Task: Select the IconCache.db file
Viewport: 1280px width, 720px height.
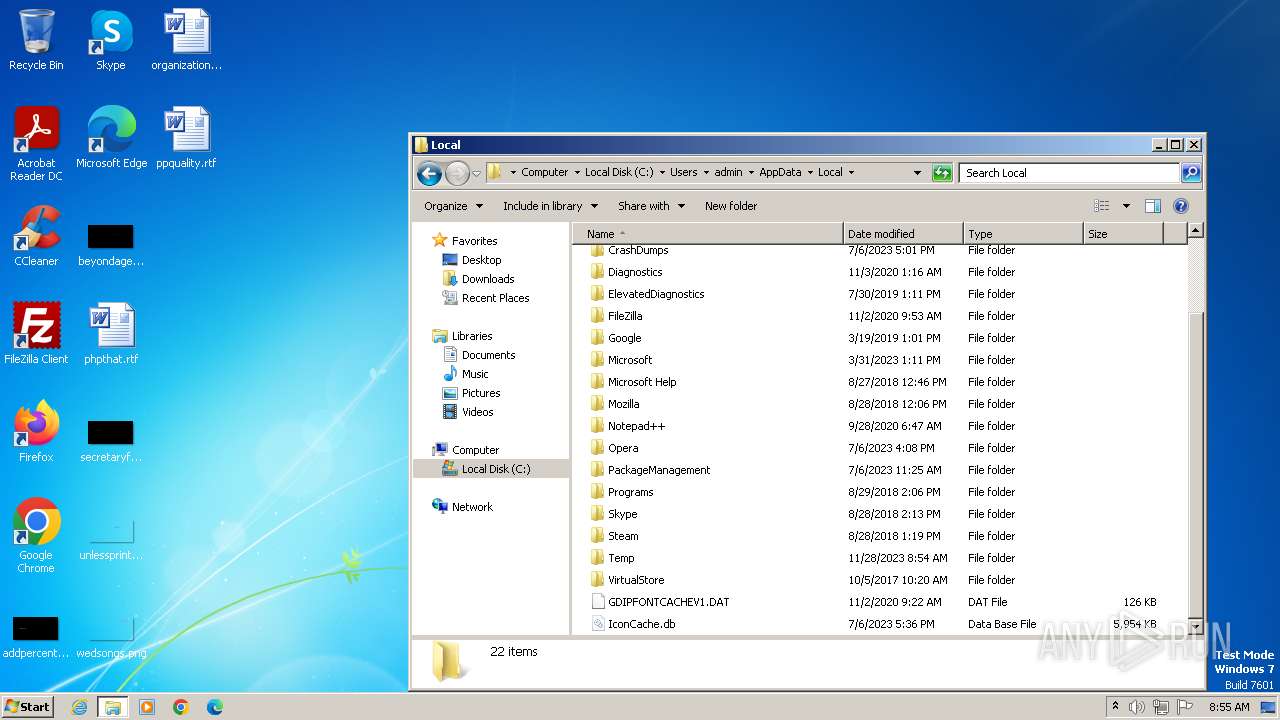Action: [x=641, y=624]
